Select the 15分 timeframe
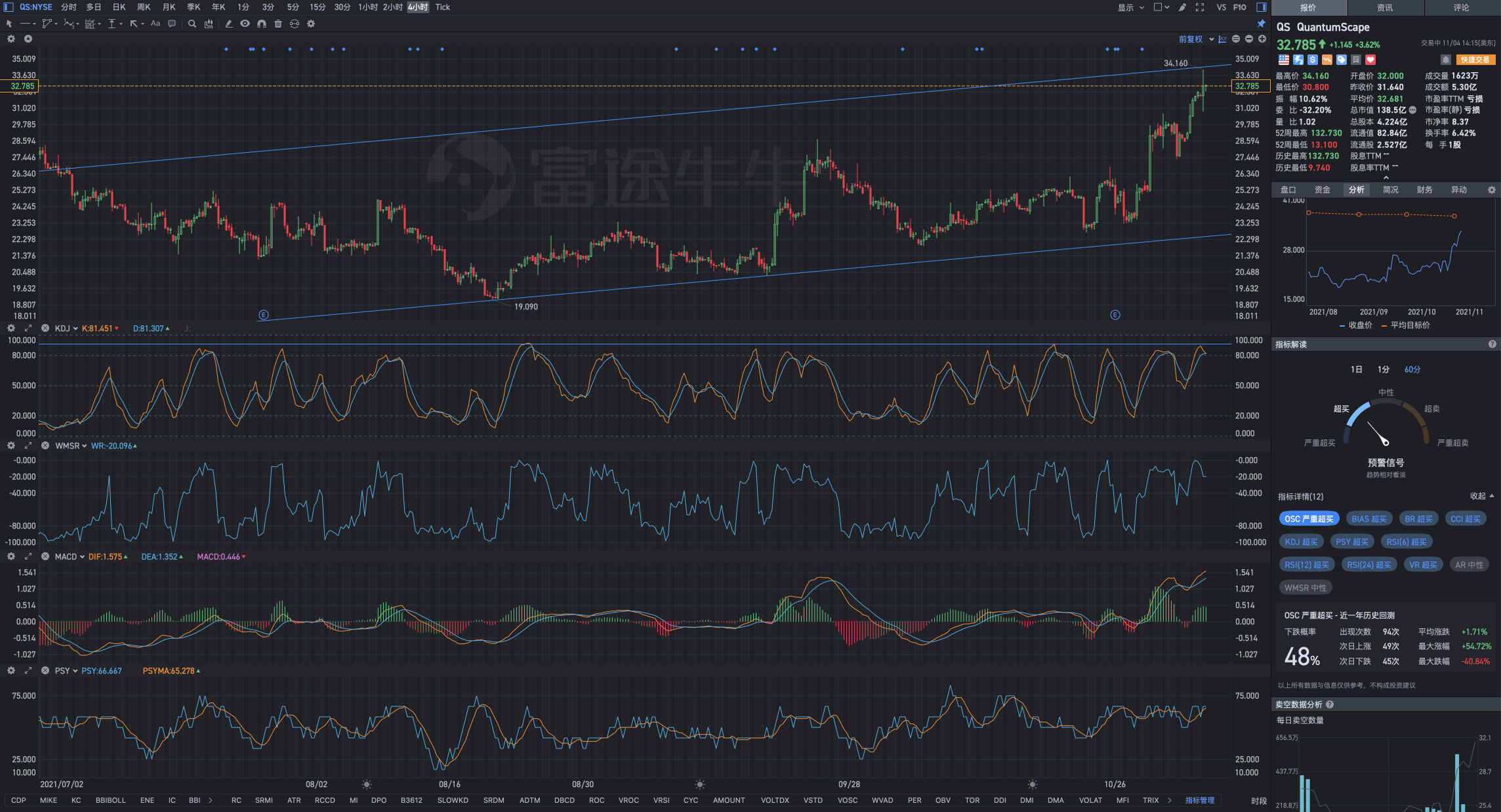This screenshot has height=812, width=1501. (318, 7)
